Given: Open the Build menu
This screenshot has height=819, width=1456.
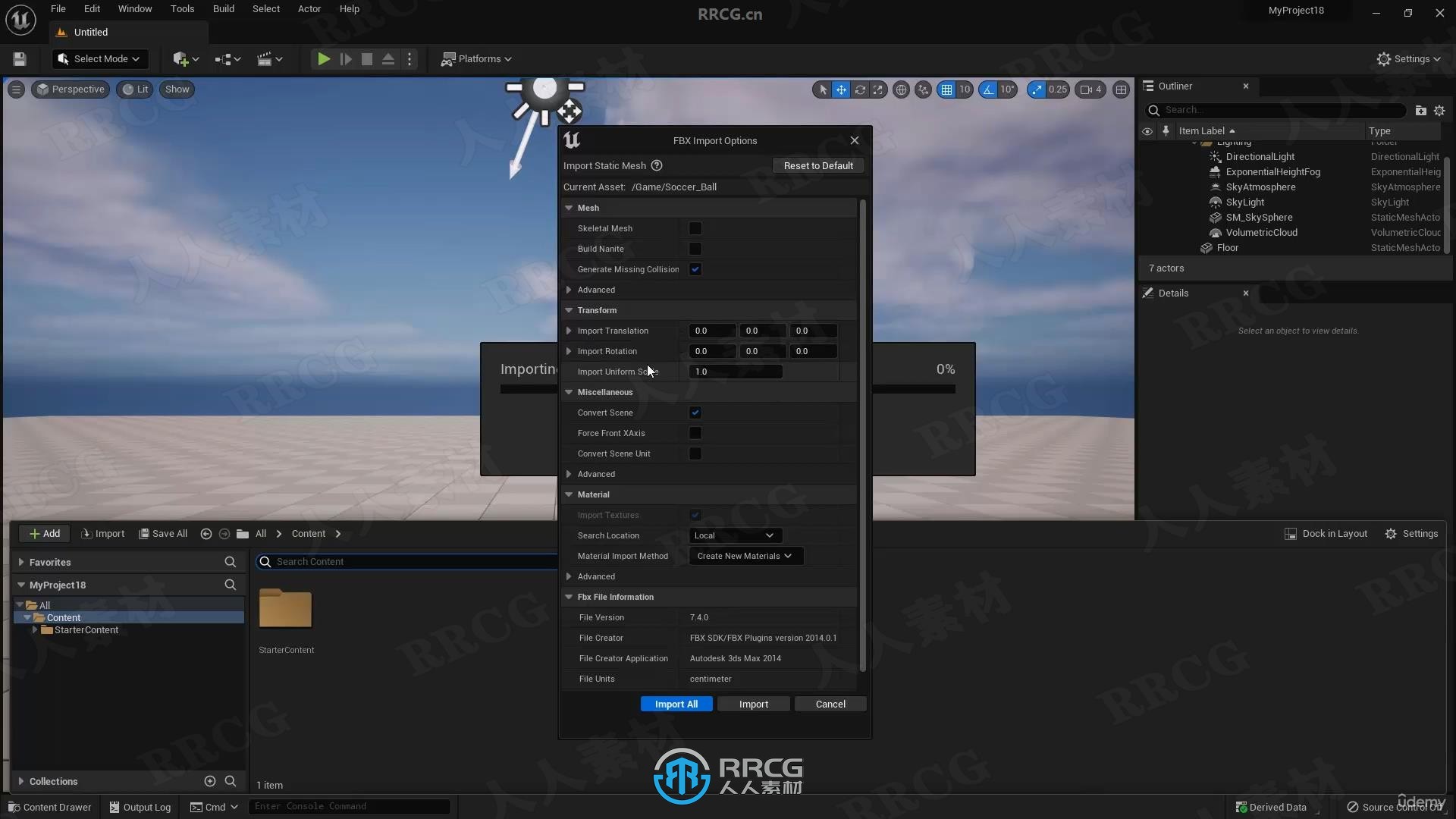Looking at the screenshot, I should (224, 9).
